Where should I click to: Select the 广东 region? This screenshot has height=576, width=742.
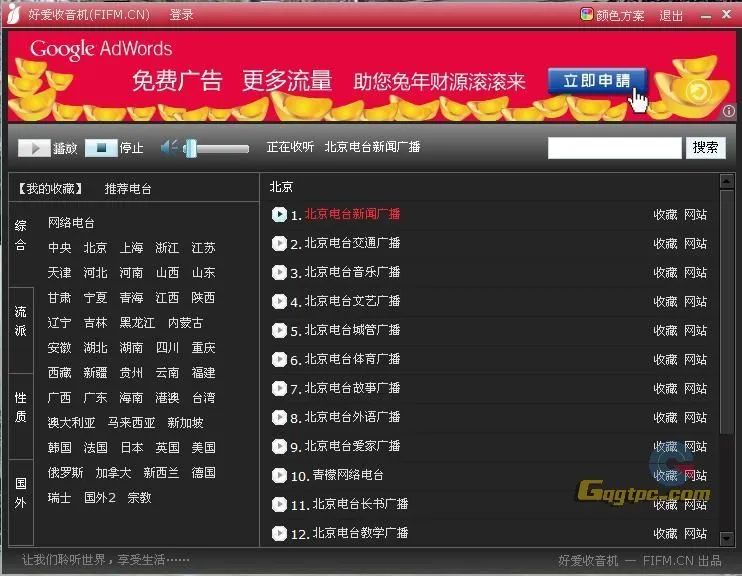point(95,398)
